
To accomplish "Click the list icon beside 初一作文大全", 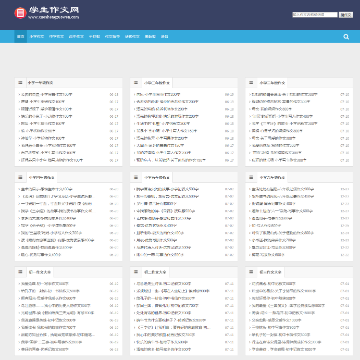I will (x=20, y=272).
